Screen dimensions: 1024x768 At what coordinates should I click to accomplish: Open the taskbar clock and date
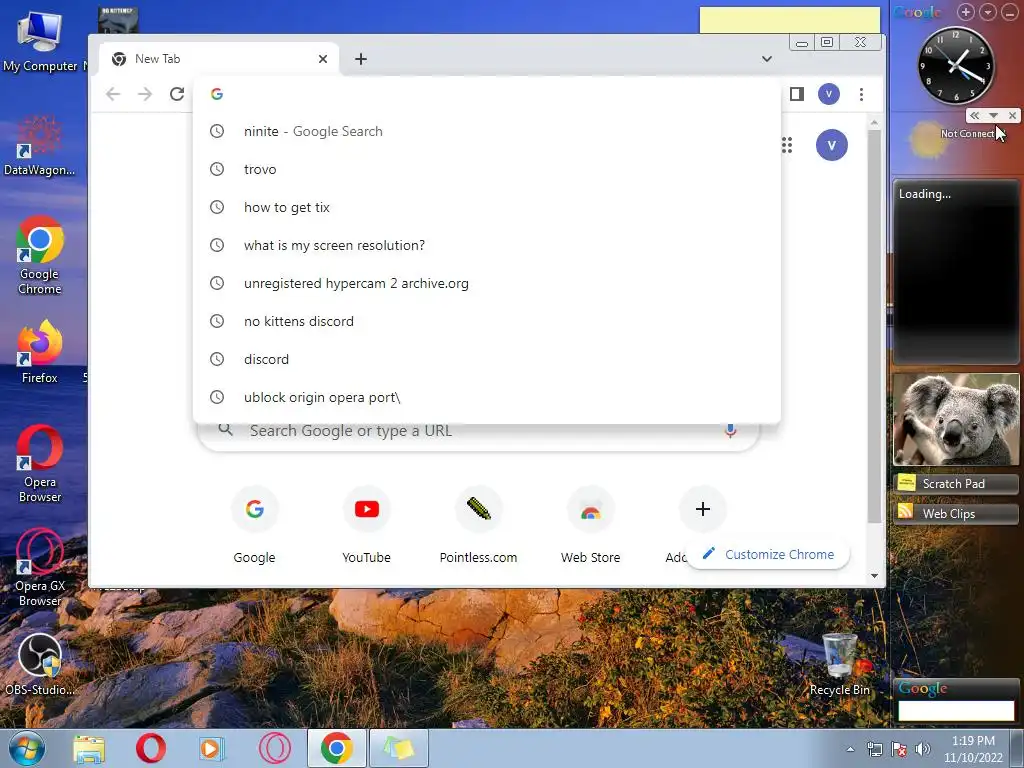click(x=973, y=749)
